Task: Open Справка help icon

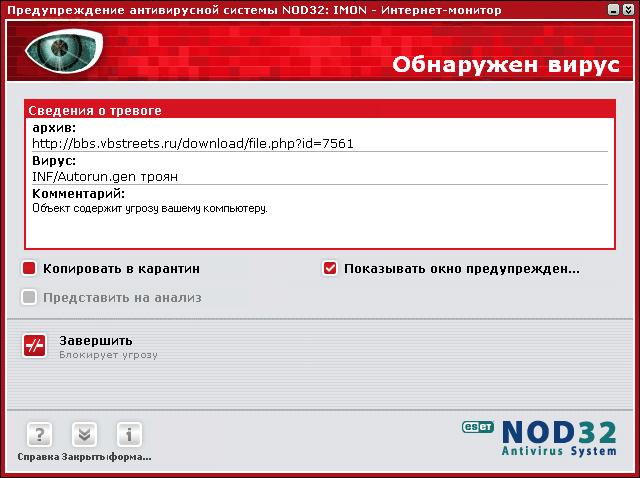Action: click(39, 434)
